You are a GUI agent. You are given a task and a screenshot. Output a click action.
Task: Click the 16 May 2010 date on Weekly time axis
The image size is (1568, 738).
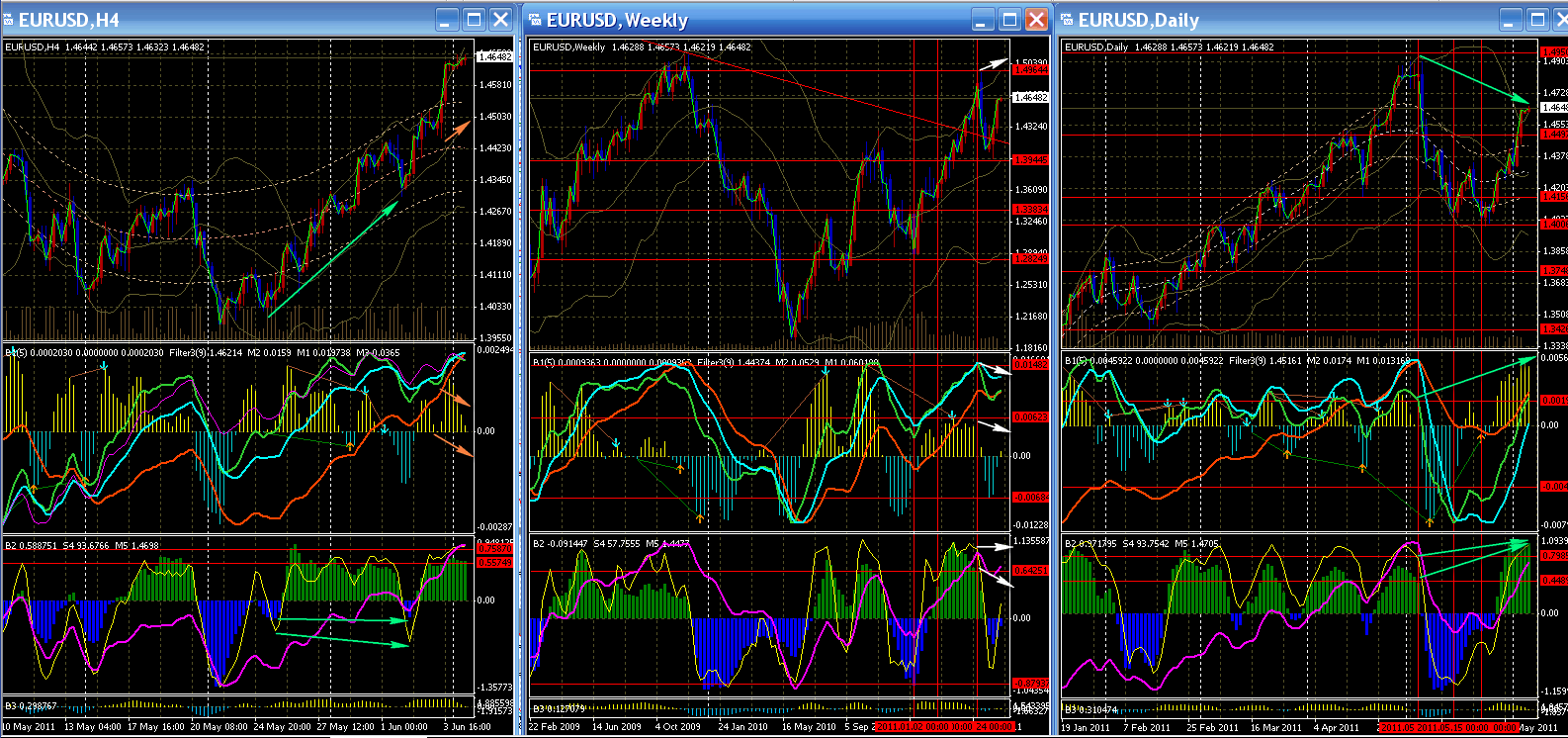pyautogui.click(x=808, y=726)
